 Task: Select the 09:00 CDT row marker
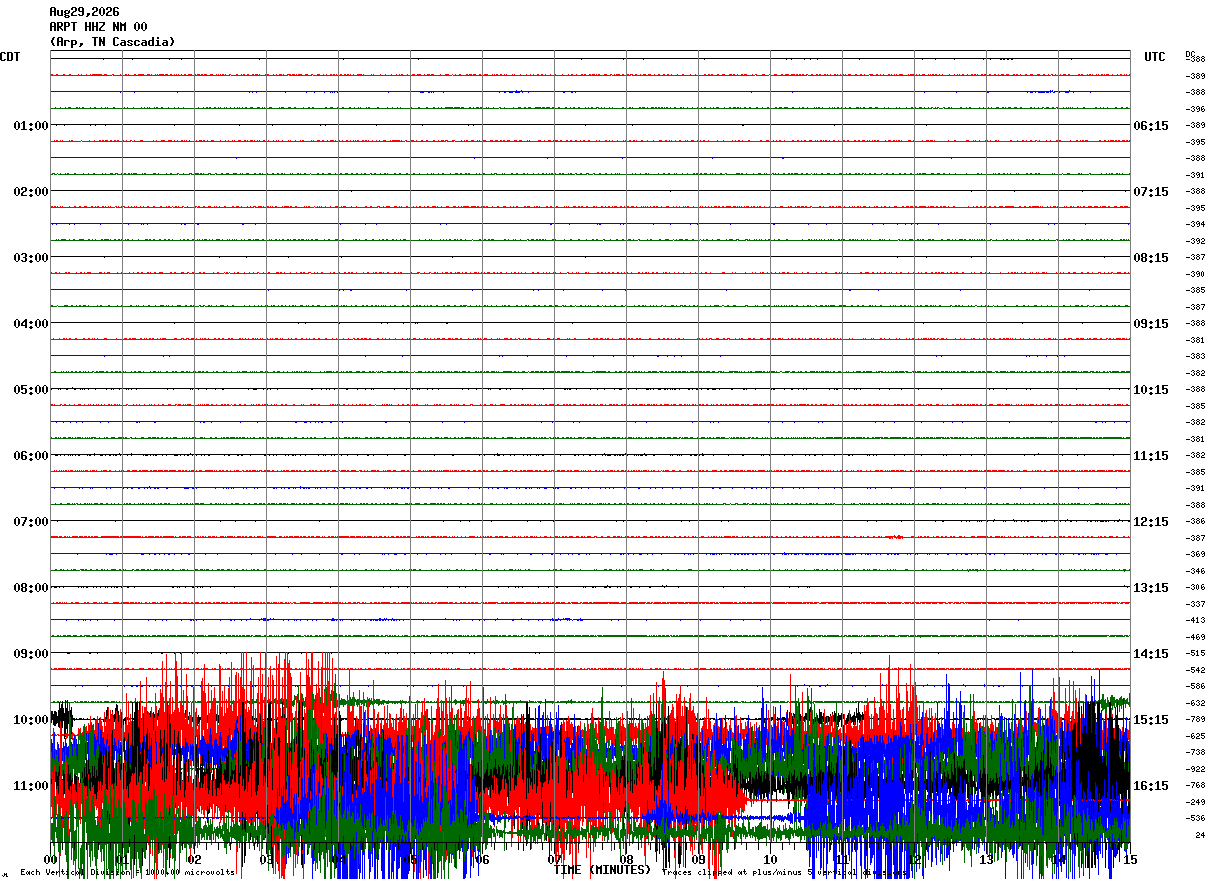coord(30,654)
